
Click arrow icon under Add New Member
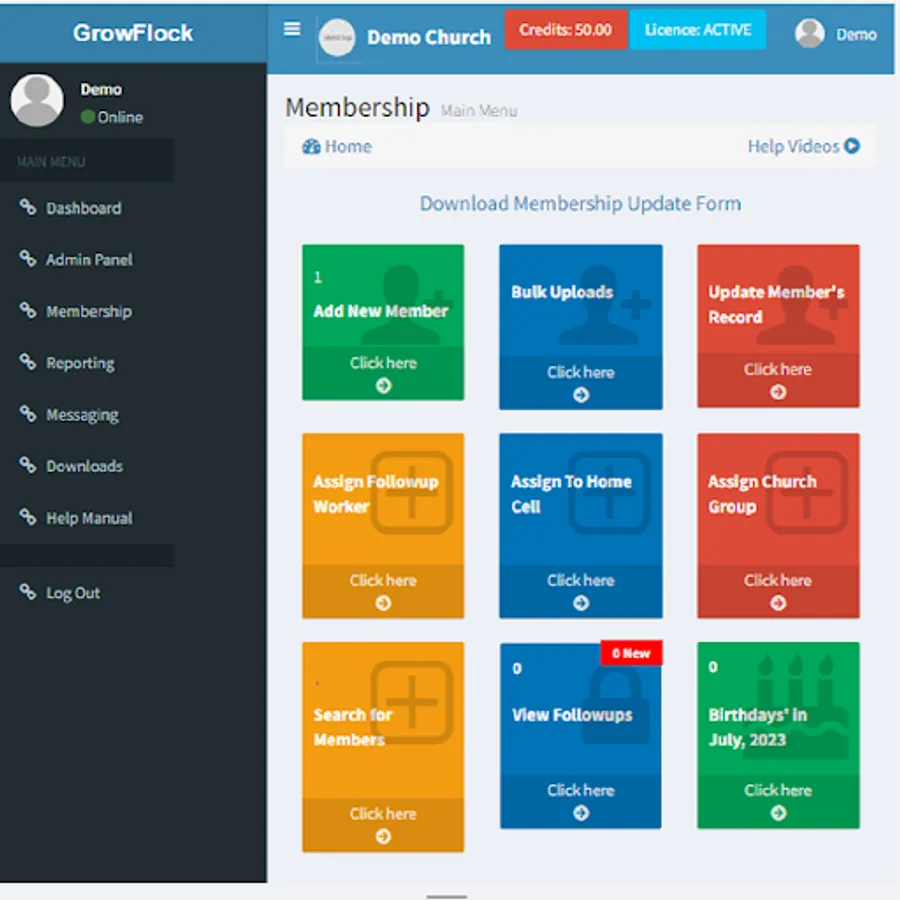383,386
